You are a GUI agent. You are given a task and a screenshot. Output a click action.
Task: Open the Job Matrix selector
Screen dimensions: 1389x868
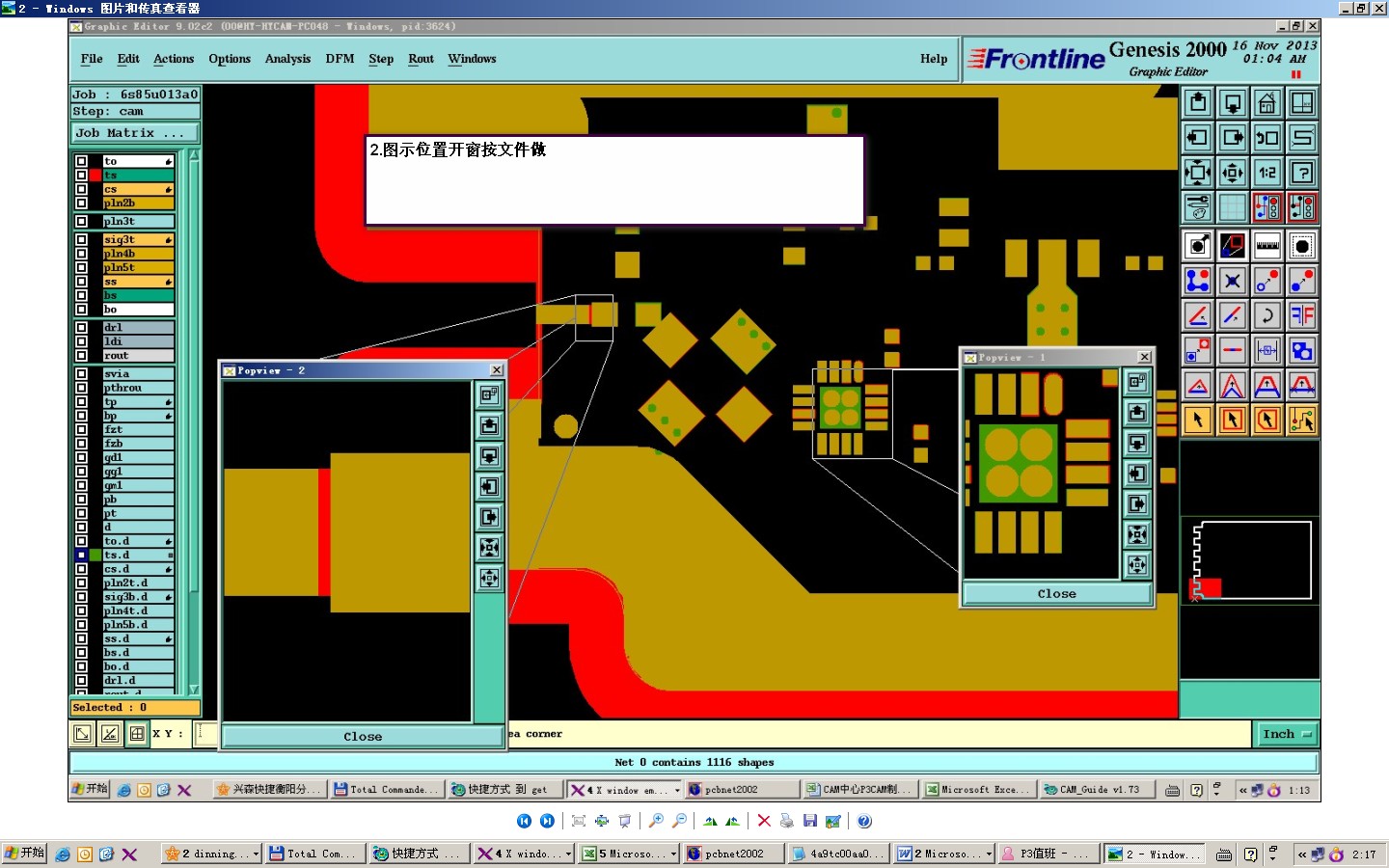[x=135, y=133]
